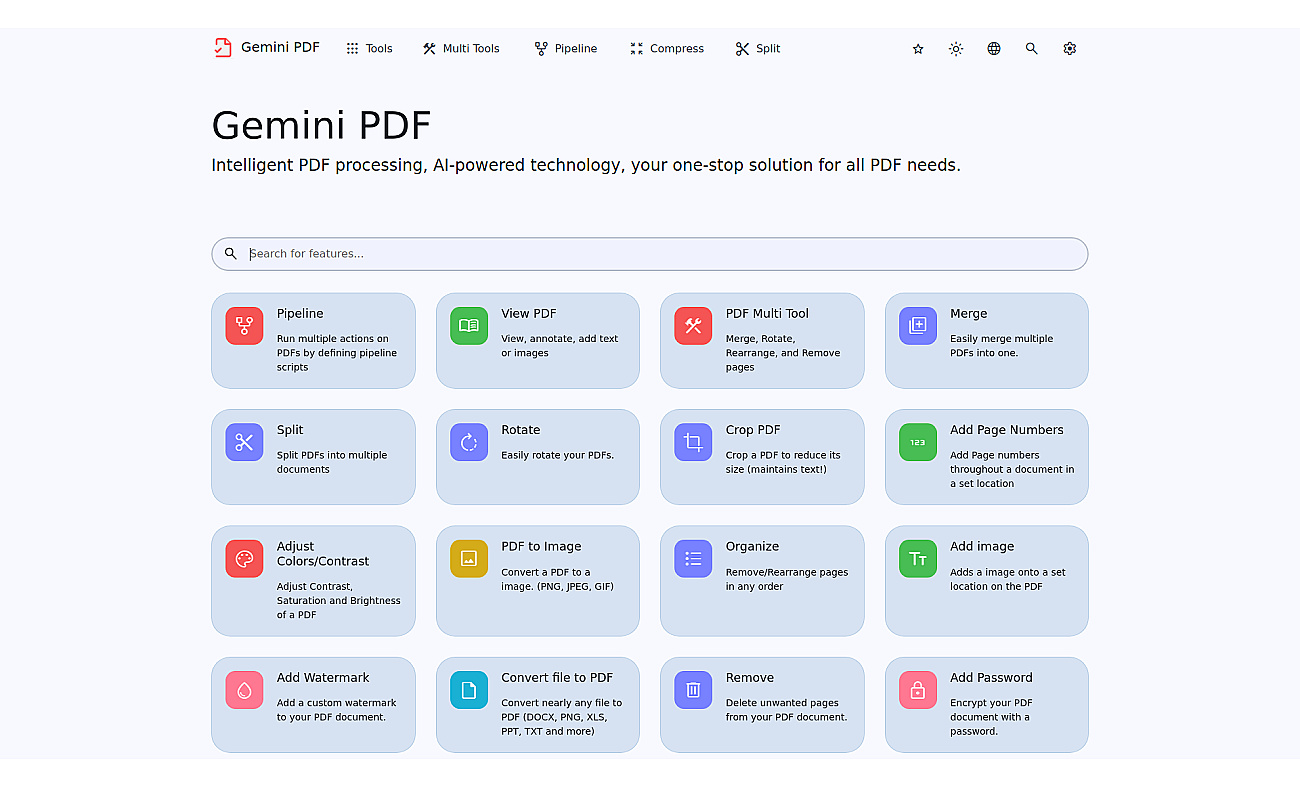Click 'View, annotate, add text or images' text

pyautogui.click(x=560, y=346)
